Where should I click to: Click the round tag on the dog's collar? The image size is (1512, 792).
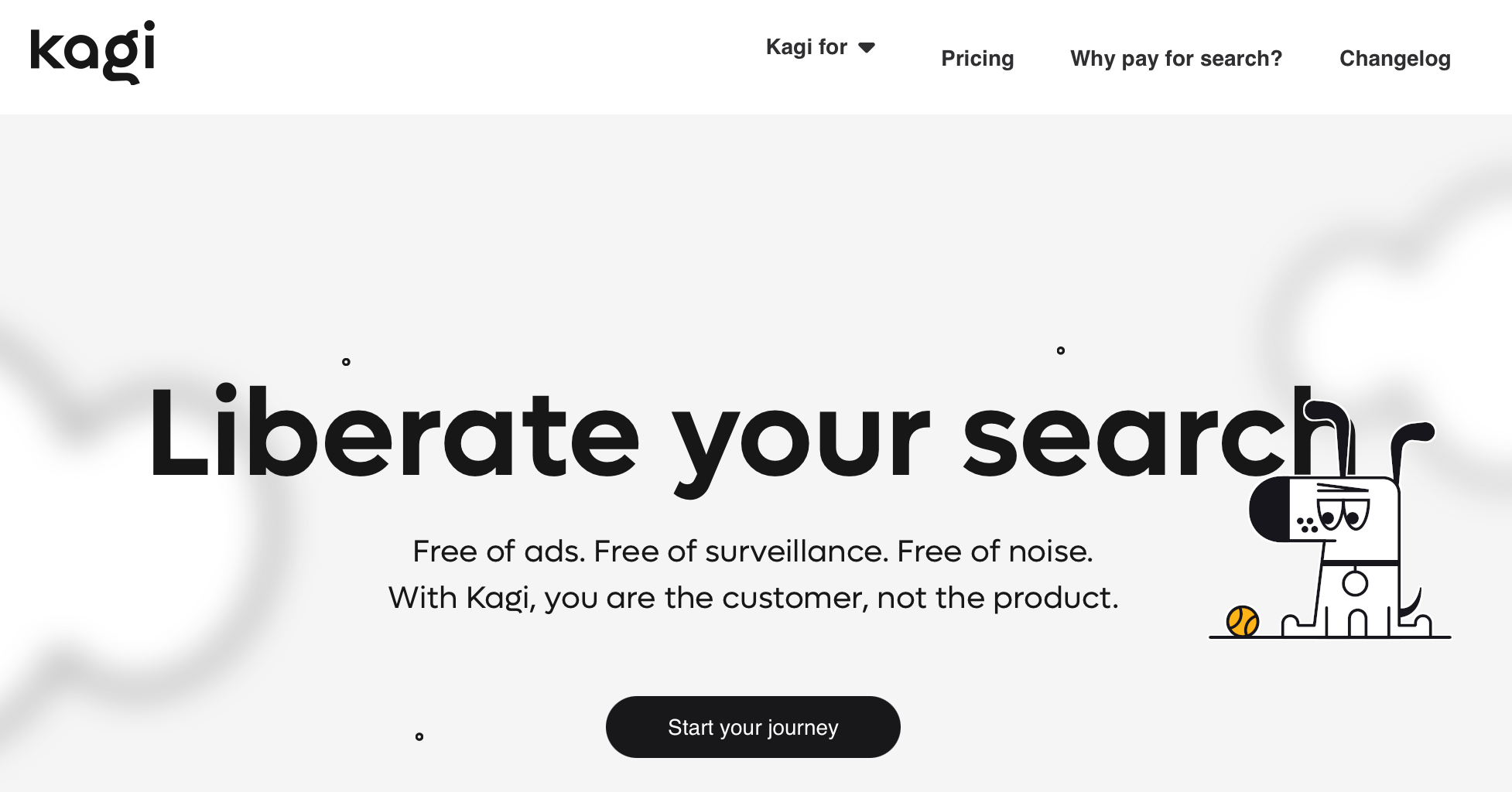(x=1355, y=583)
